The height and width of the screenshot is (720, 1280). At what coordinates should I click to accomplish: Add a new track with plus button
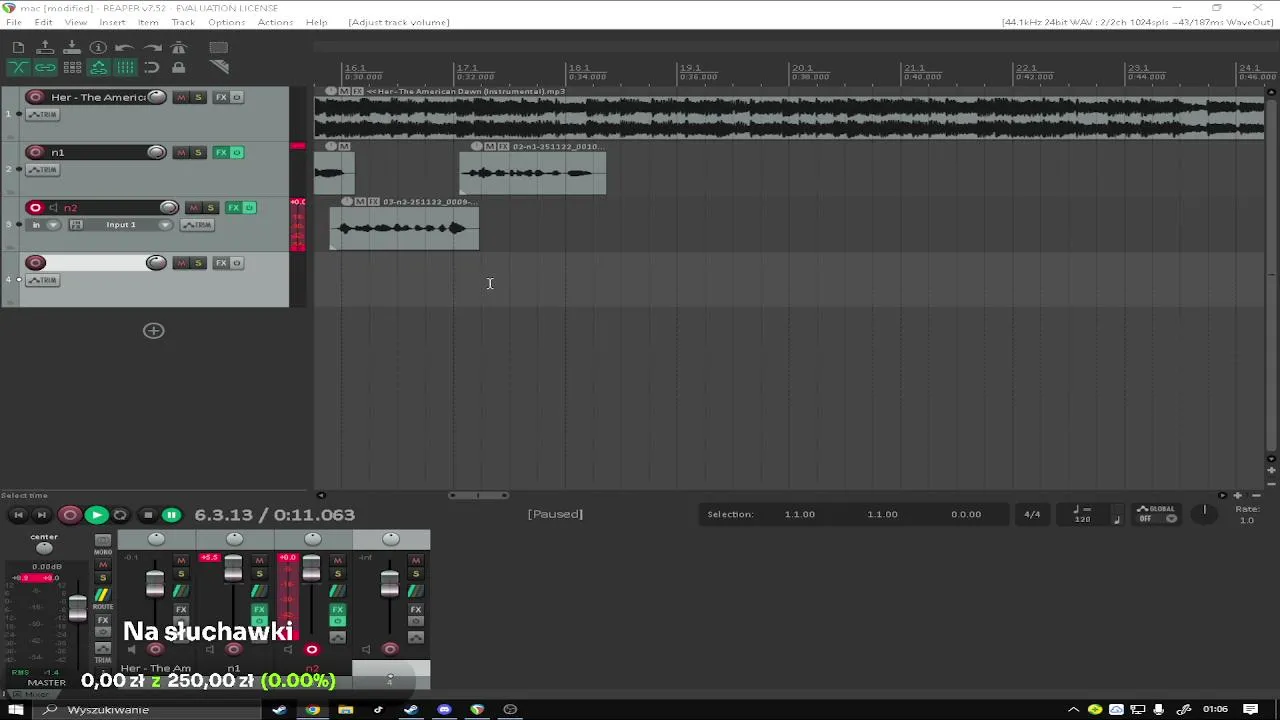(x=153, y=331)
